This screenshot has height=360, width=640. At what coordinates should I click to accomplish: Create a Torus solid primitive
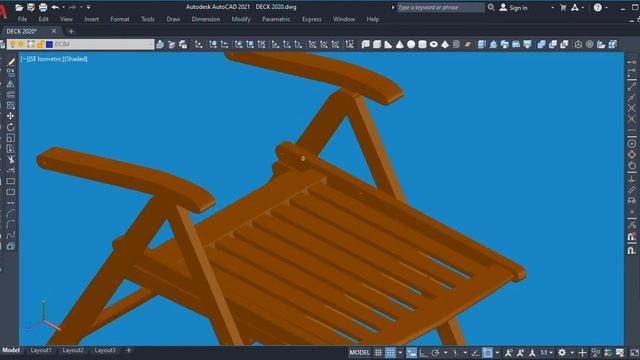point(433,44)
